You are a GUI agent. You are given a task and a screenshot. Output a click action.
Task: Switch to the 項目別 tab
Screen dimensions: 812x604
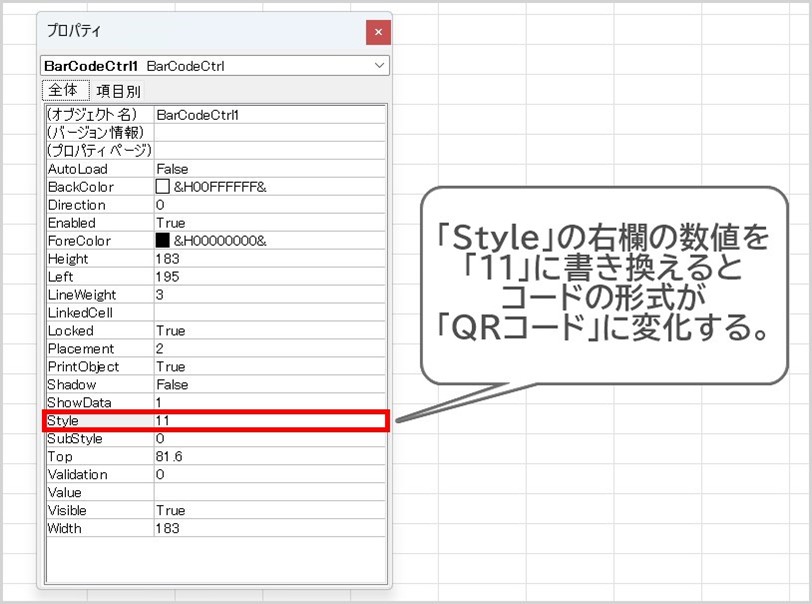click(x=118, y=91)
